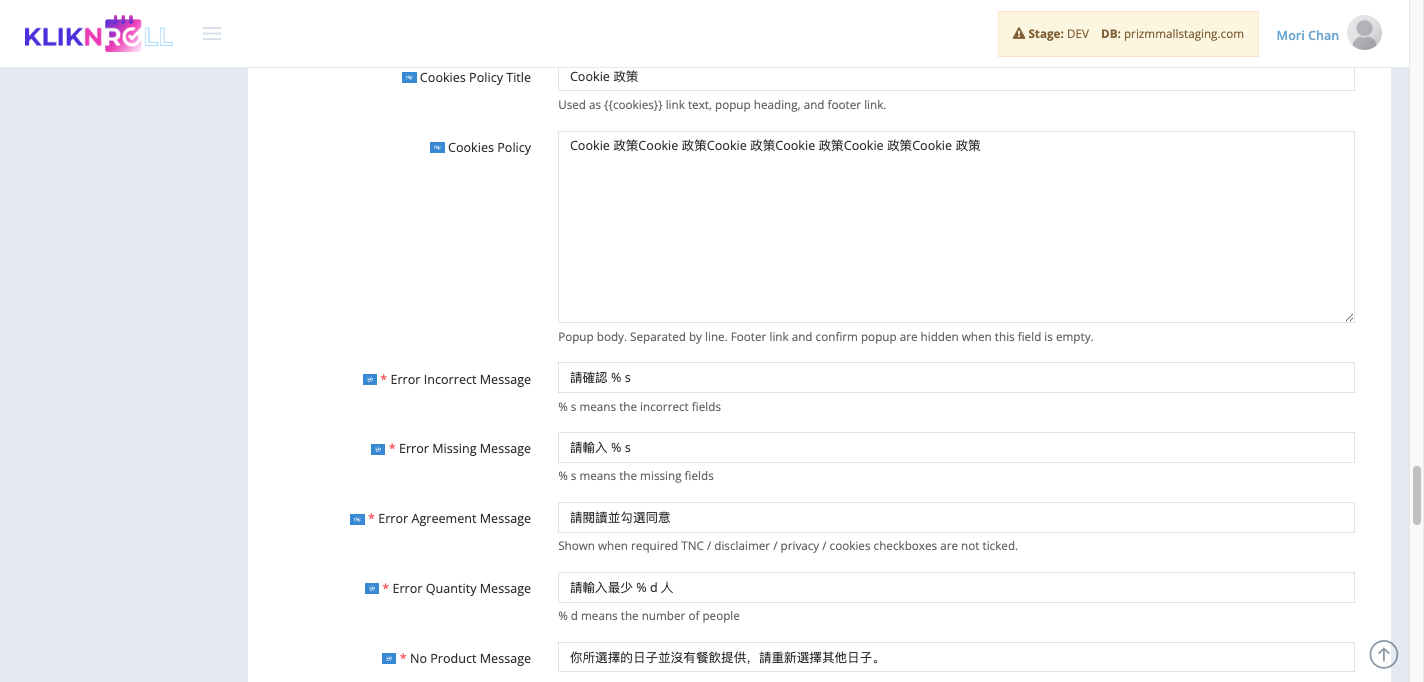The height and width of the screenshot is (682, 1424).
Task: Click hint starting 'Used as {{cookies}} link text'
Action: point(722,105)
